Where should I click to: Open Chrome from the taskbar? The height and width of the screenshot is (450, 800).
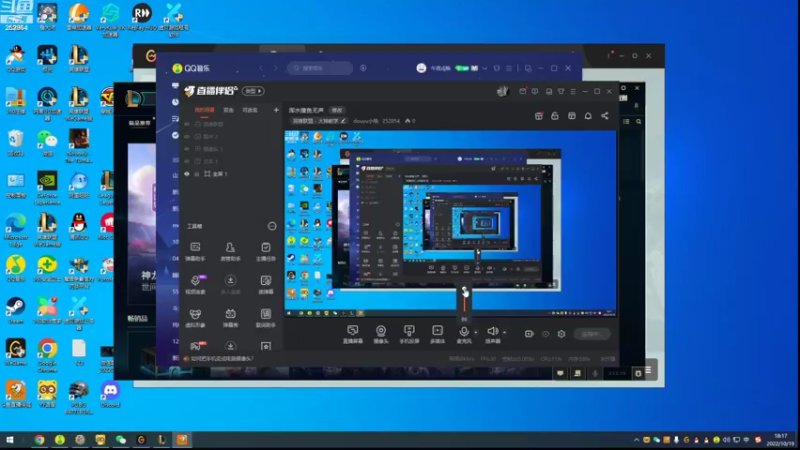39,439
